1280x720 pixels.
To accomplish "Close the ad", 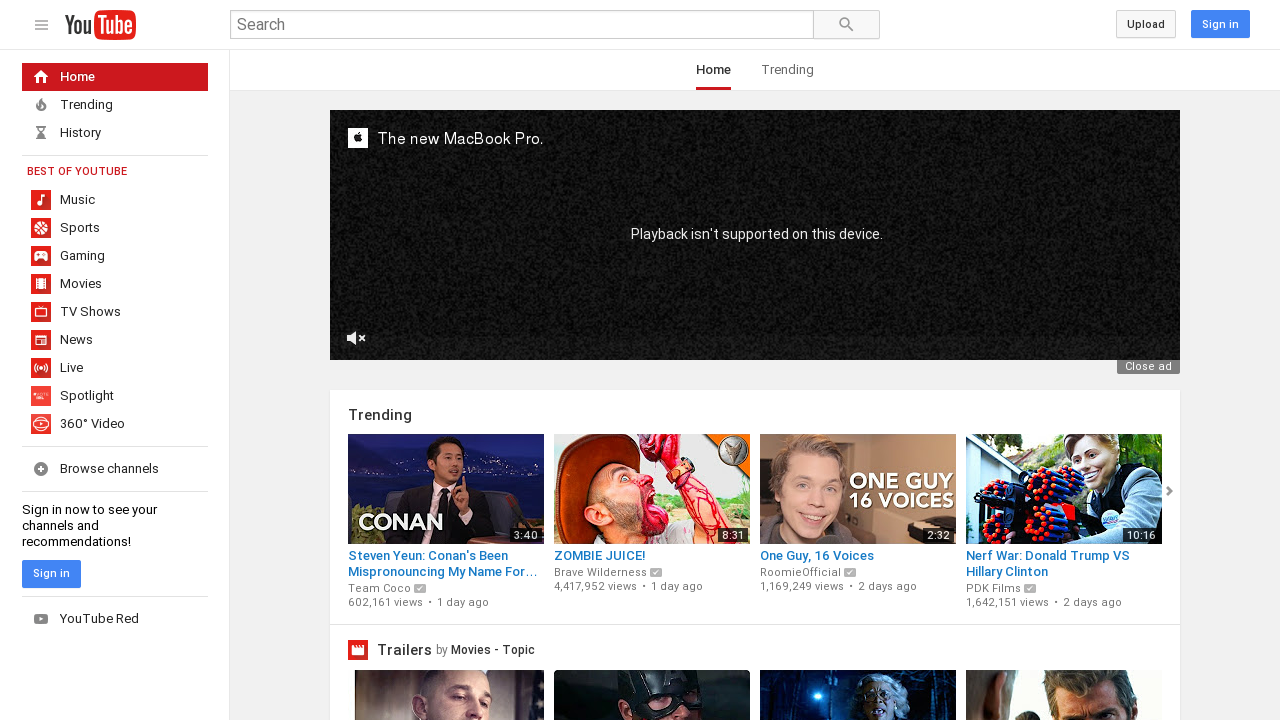I will click(x=1148, y=367).
